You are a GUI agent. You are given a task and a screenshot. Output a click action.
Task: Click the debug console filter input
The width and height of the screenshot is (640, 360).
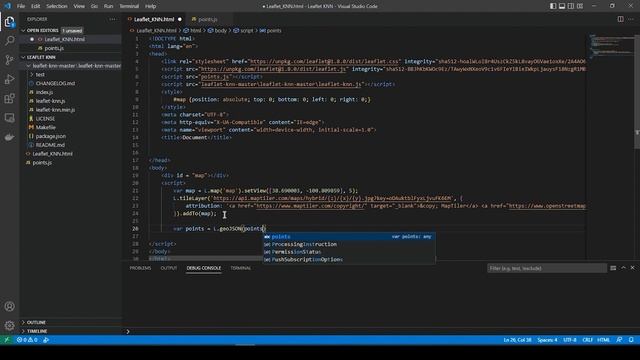coord(547,268)
